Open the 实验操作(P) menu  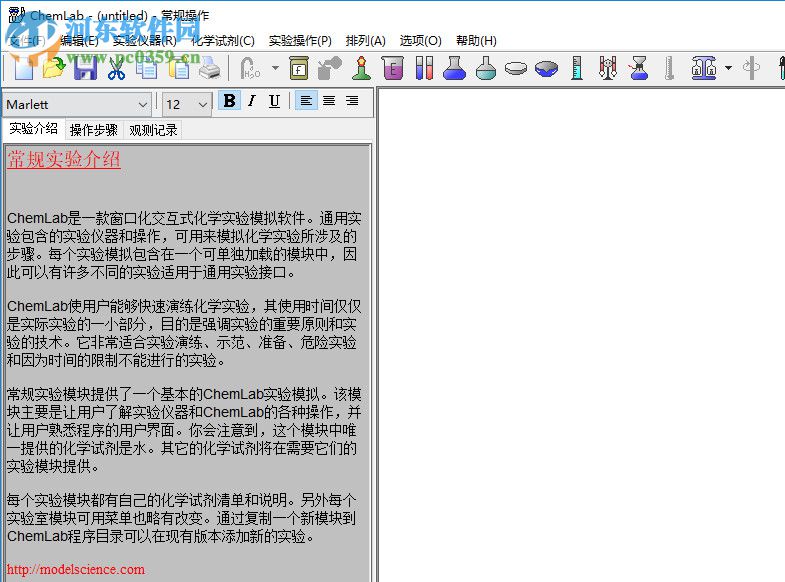point(300,41)
